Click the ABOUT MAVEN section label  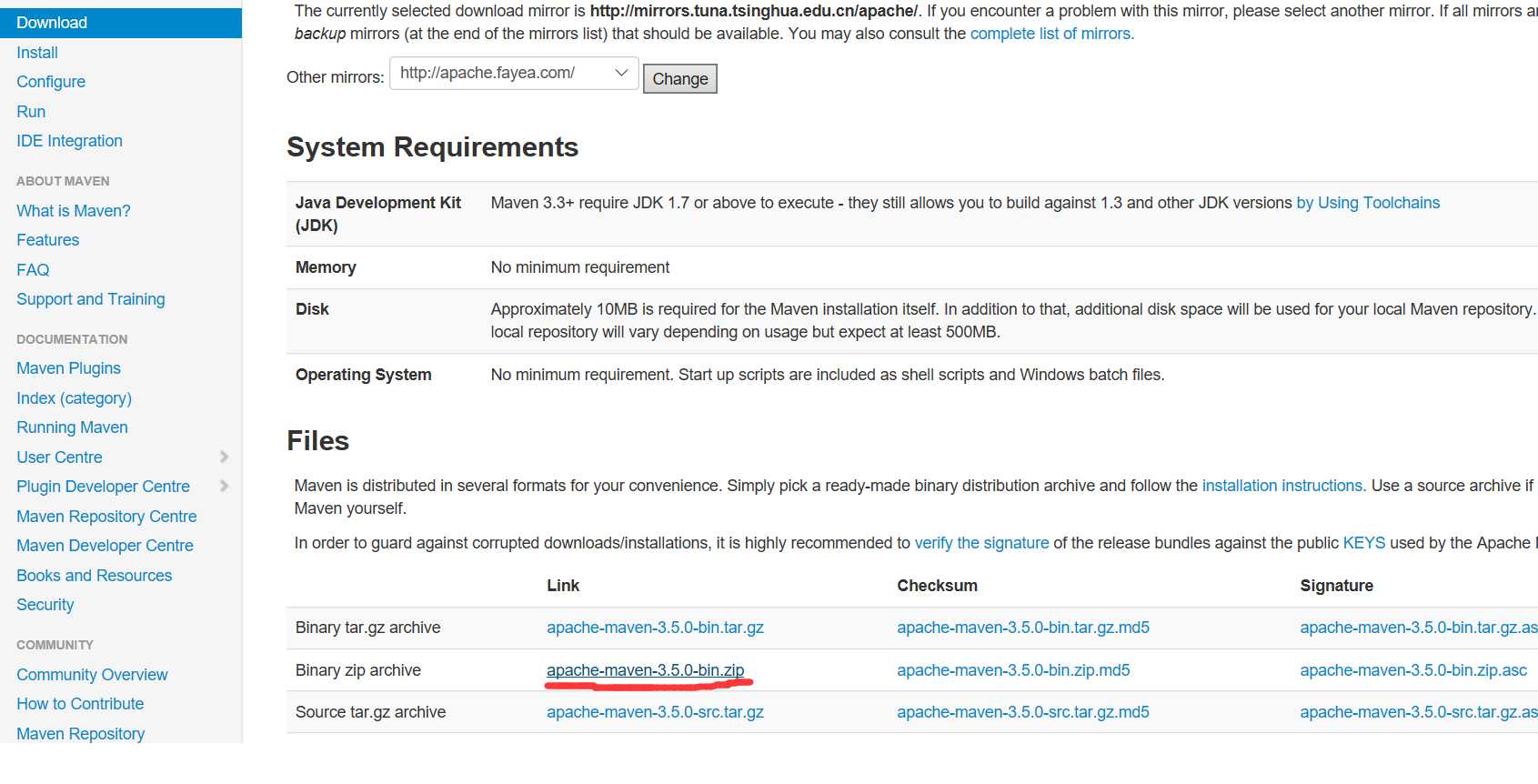pos(63,181)
